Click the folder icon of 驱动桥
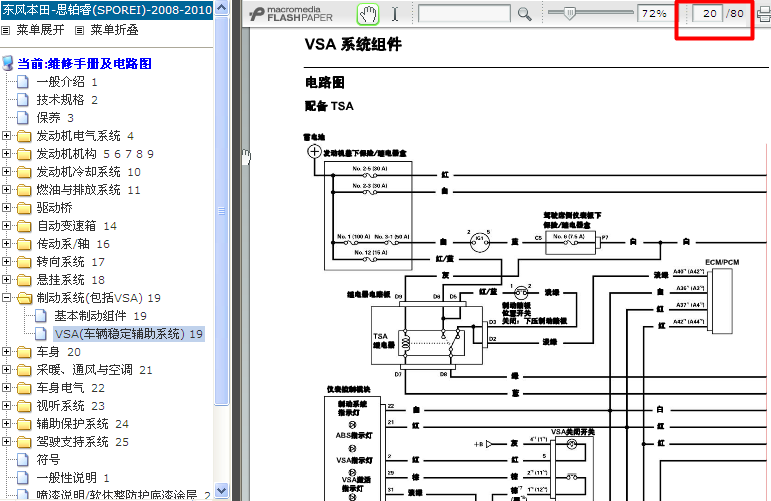The width and height of the screenshot is (771, 501). pyautogui.click(x=24, y=208)
